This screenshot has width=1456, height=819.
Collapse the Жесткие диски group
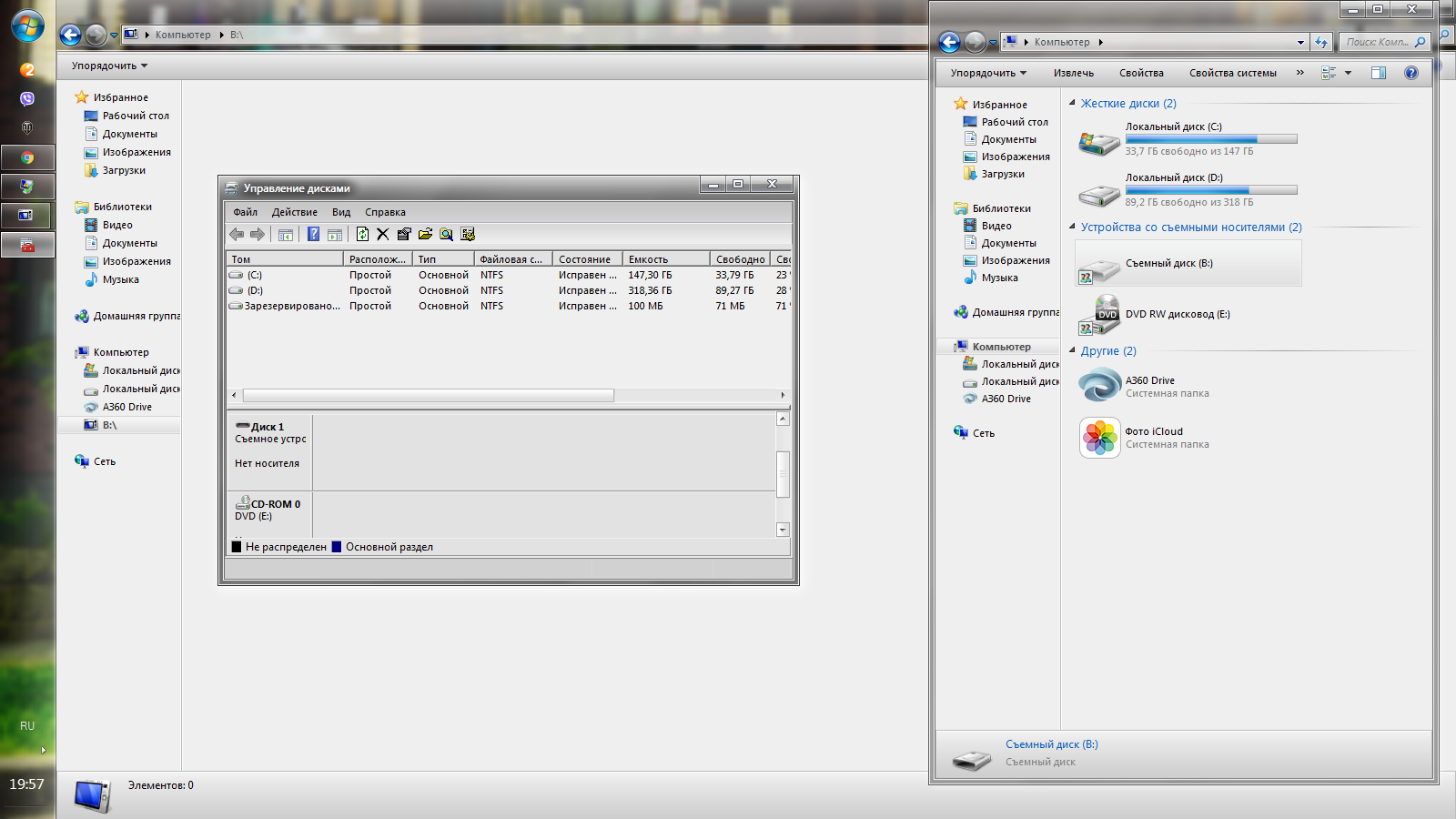[x=1072, y=103]
